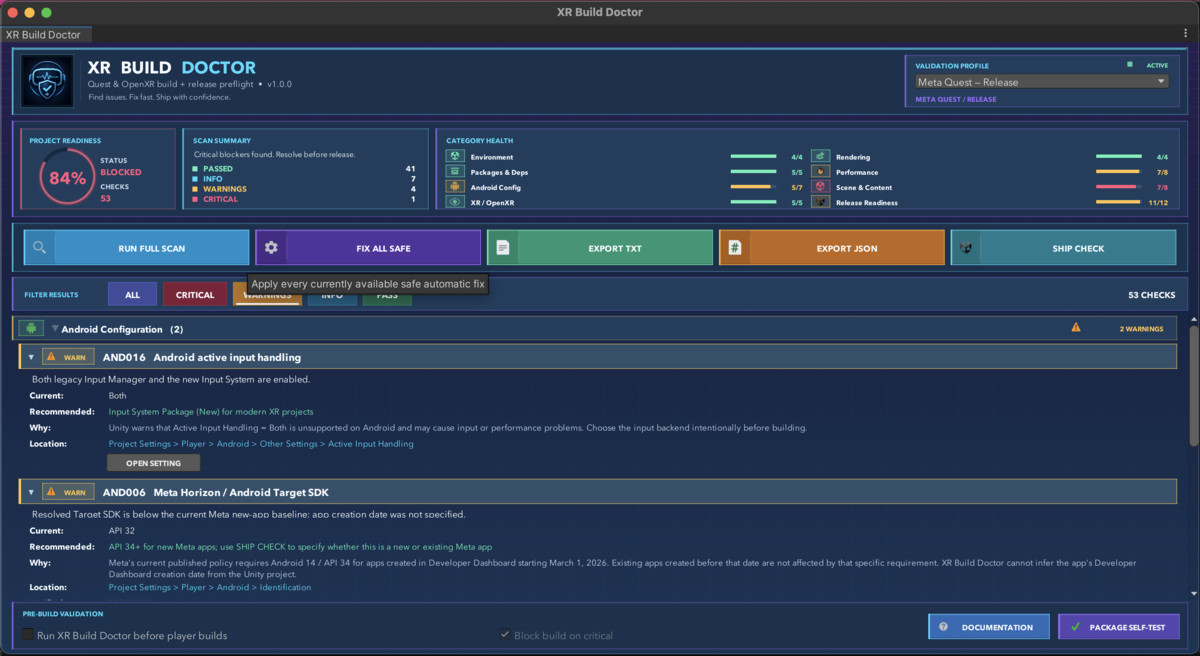Click the hash icon on Export JSON
This screenshot has width=1200, height=656.
pos(735,248)
